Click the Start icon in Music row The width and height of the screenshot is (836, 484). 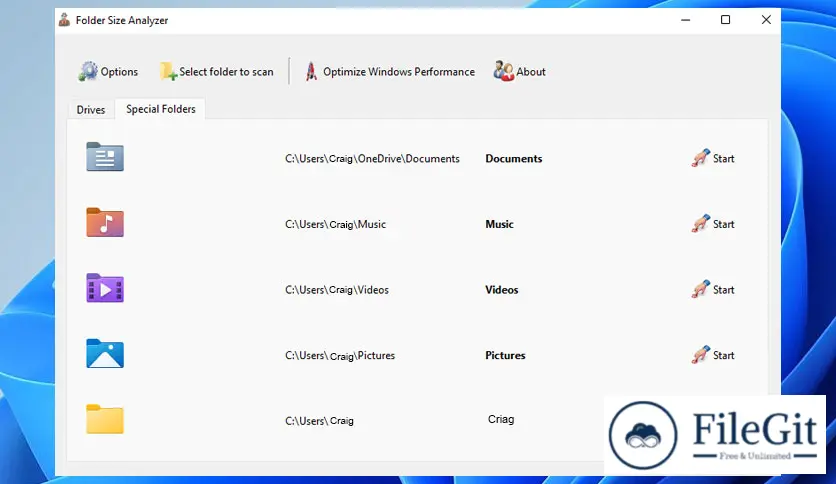[701, 223]
